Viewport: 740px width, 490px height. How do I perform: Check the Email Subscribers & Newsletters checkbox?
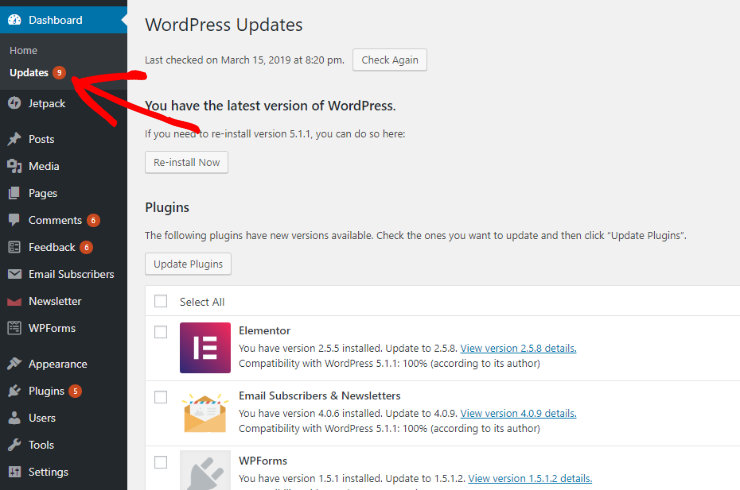(160, 397)
